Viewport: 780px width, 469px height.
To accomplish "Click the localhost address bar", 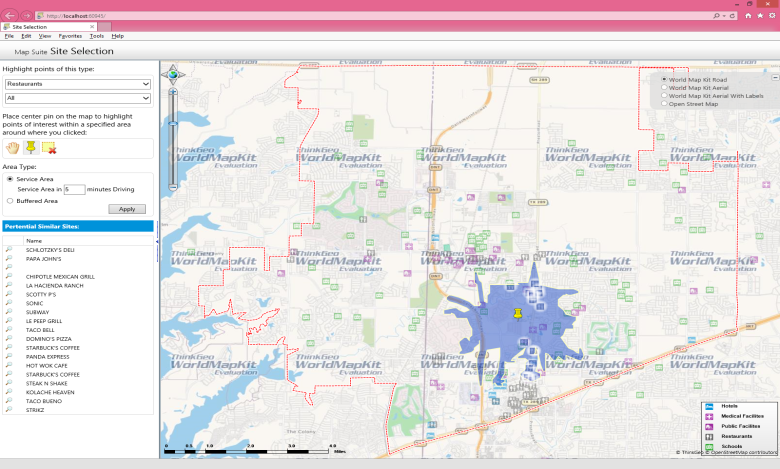I will coord(373,16).
